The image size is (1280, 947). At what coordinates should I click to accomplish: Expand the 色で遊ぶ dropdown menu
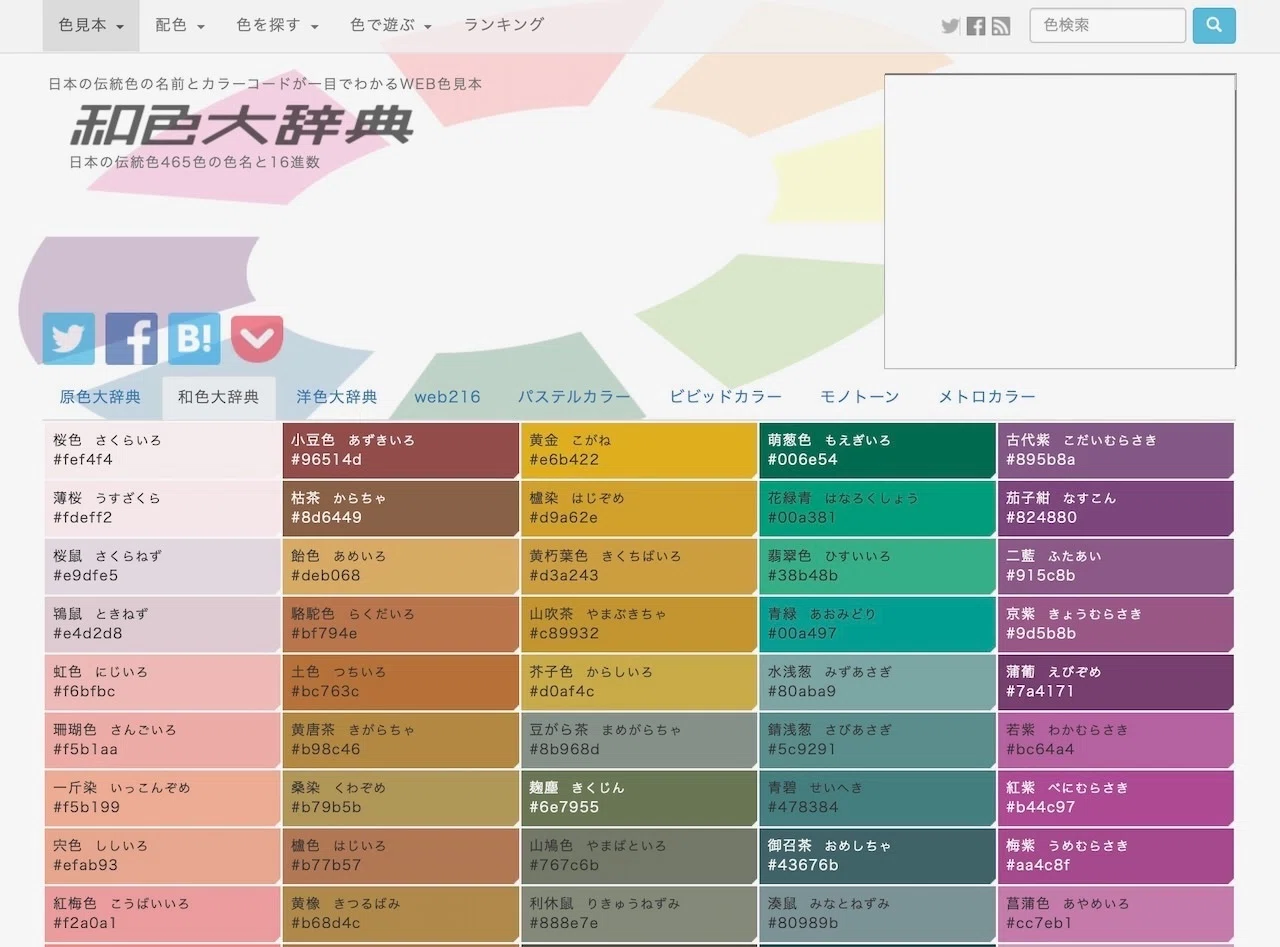tap(391, 25)
